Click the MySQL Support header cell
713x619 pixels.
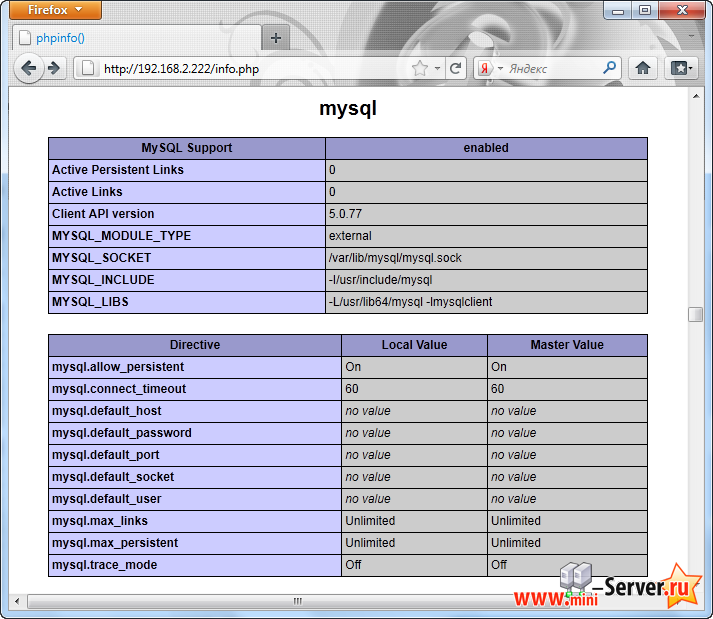click(187, 148)
